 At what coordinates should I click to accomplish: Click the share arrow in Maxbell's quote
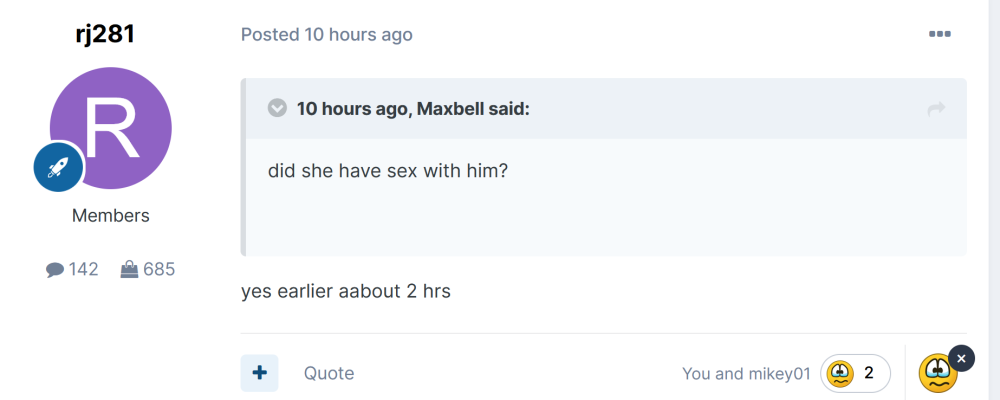tap(936, 109)
